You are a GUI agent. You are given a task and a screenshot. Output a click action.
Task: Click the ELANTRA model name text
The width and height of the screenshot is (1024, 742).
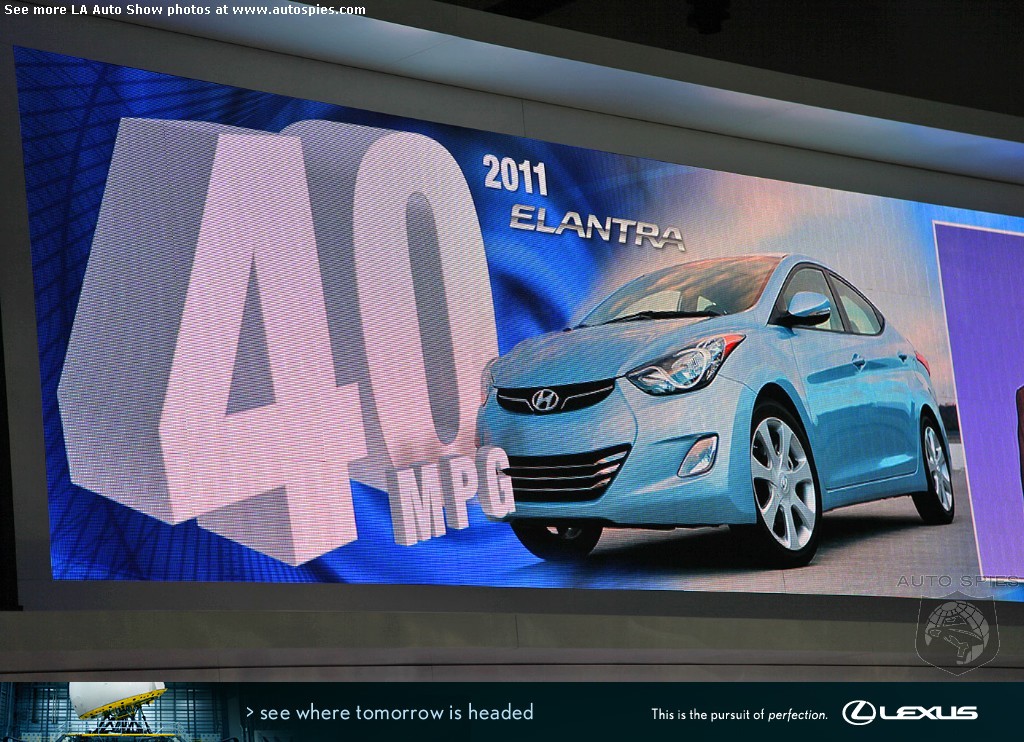tap(597, 226)
